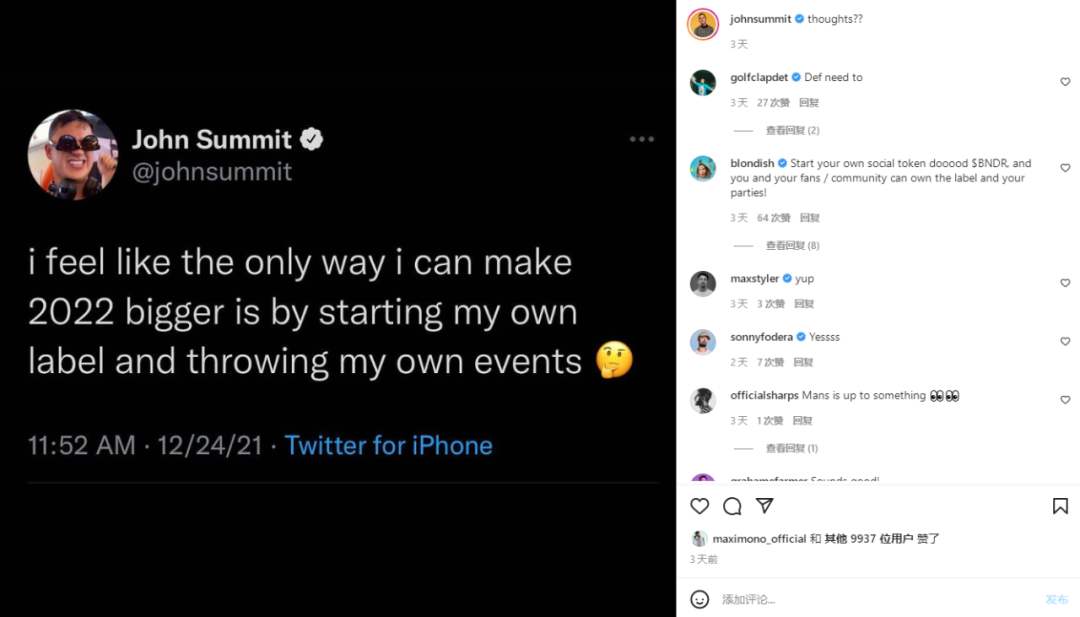This screenshot has width=1080, height=617.
Task: Open comments via the speech bubble icon
Action: pos(732,506)
